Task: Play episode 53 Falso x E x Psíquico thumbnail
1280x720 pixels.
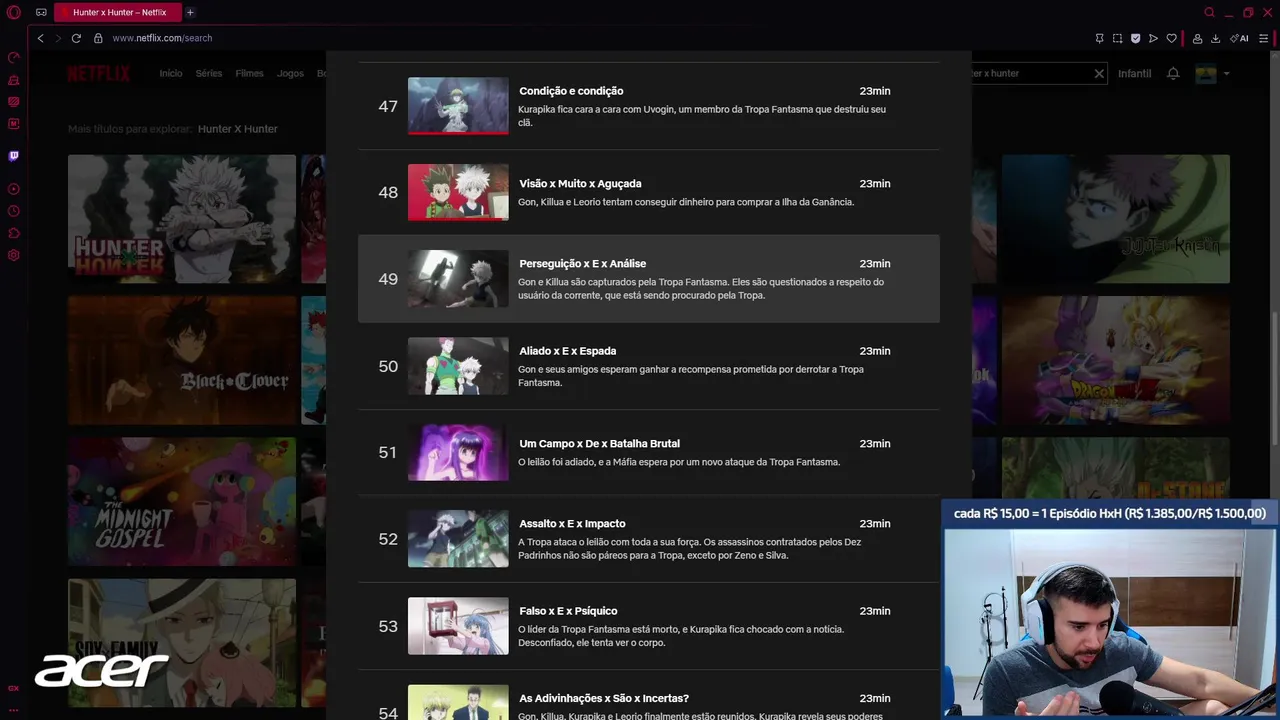Action: click(x=458, y=626)
